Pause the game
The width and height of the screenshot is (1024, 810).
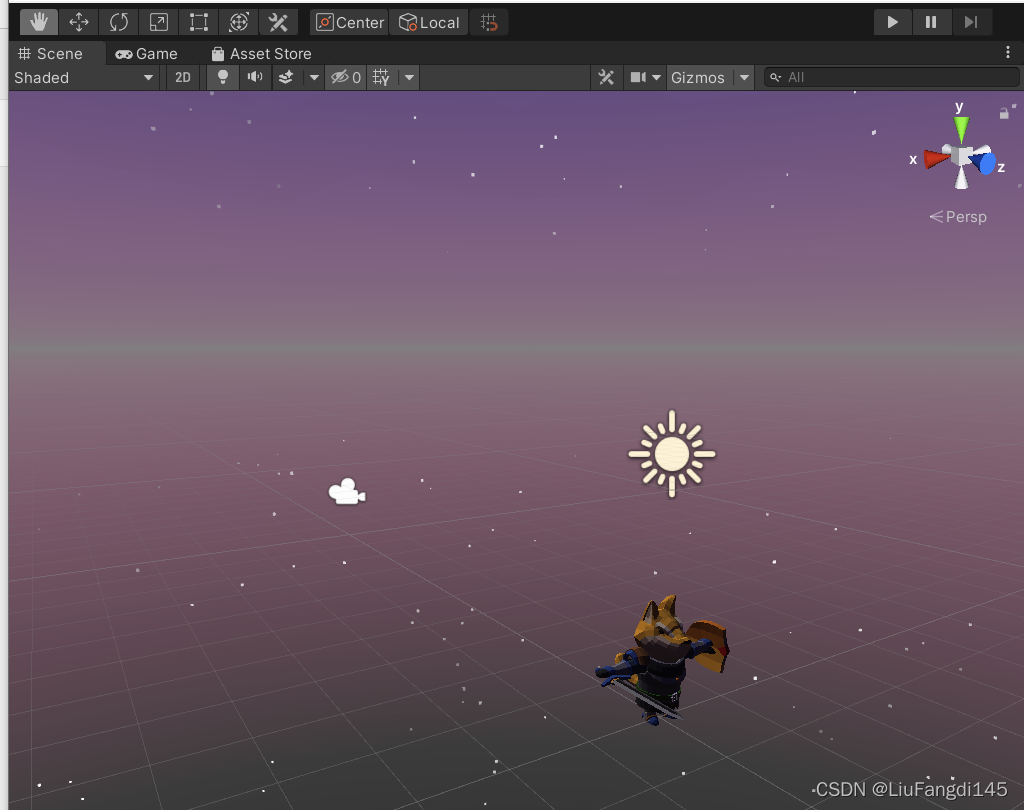[931, 22]
